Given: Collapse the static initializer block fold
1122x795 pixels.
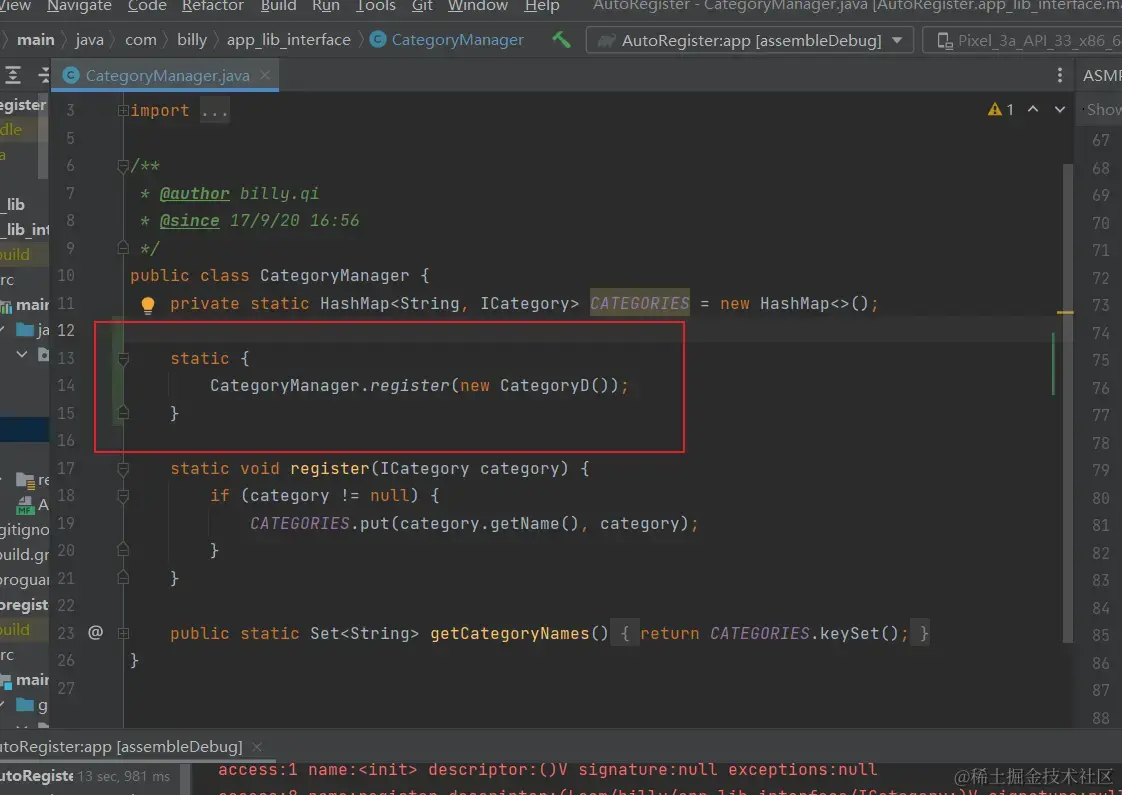Looking at the screenshot, I should pos(123,359).
